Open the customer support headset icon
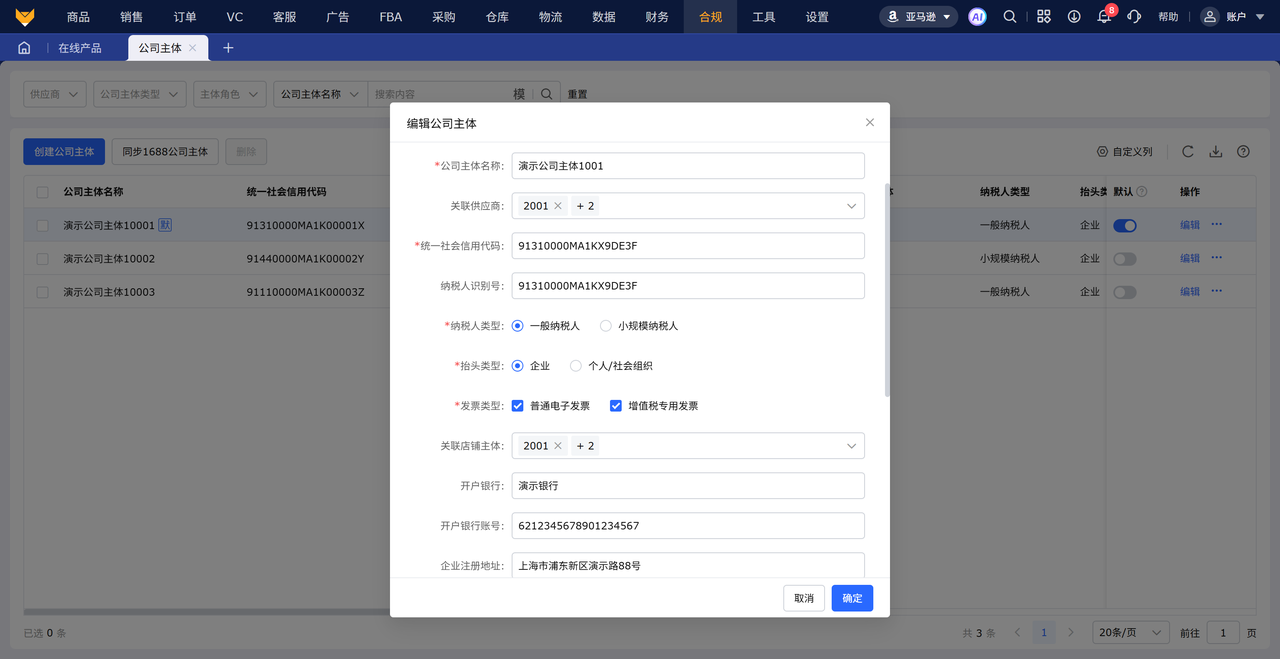This screenshot has height=659, width=1280. coord(1134,17)
